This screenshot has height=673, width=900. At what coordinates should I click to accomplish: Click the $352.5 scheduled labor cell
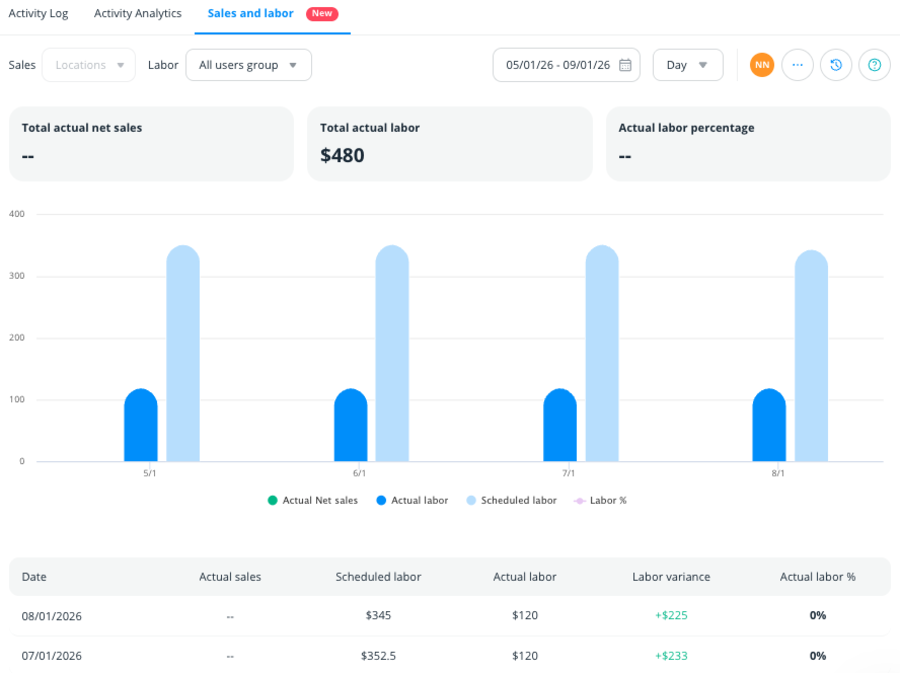(378, 656)
